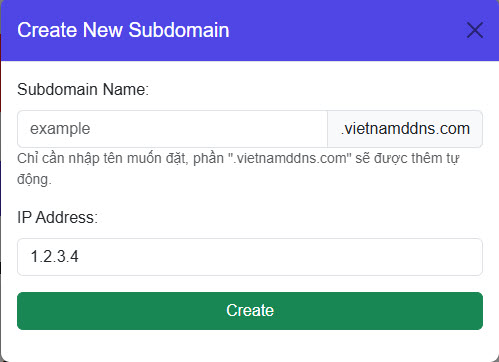This screenshot has height=362, width=499.
Task: Click the Subdomain Name input field
Action: click(x=172, y=129)
